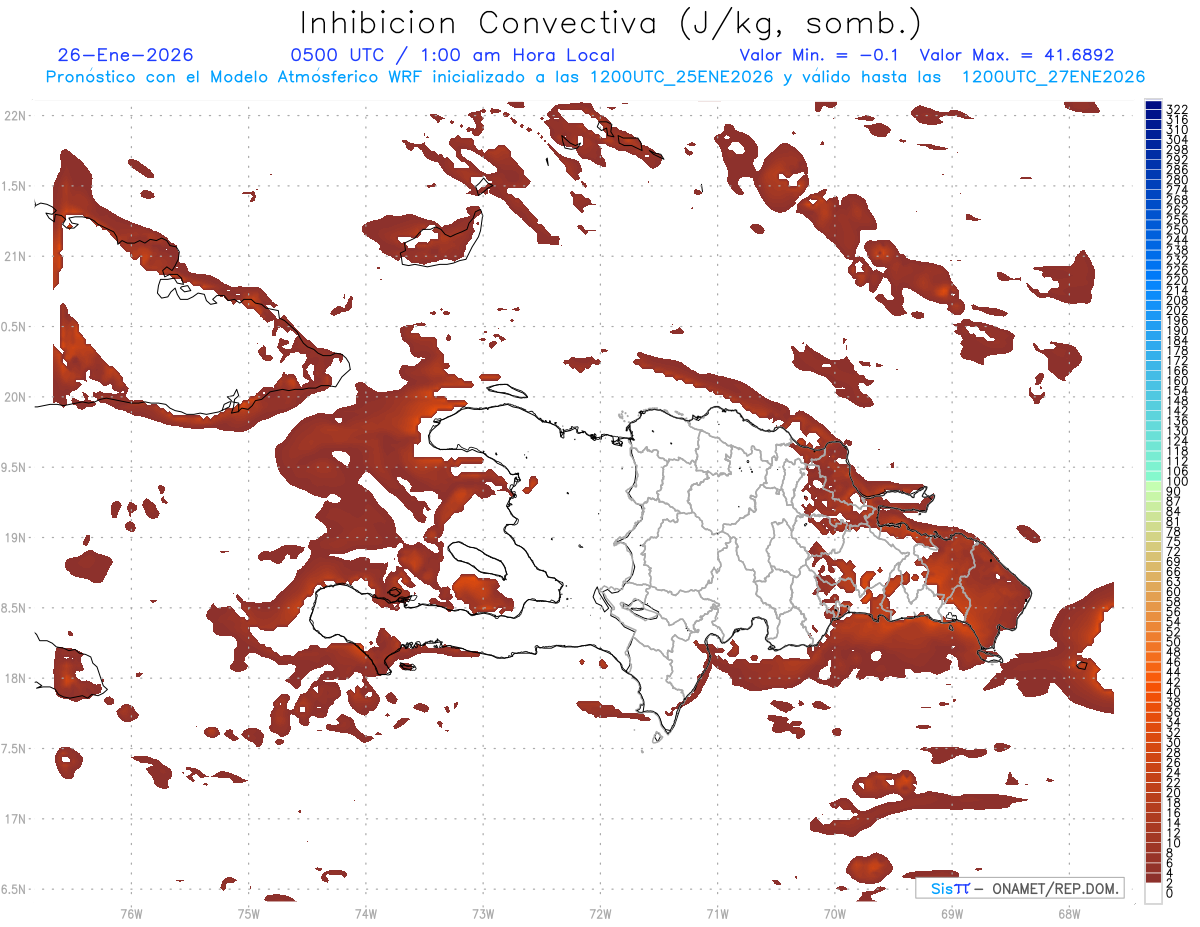Click the "72W" longitude label
Viewport: 1200px width, 927px height.
click(600, 913)
